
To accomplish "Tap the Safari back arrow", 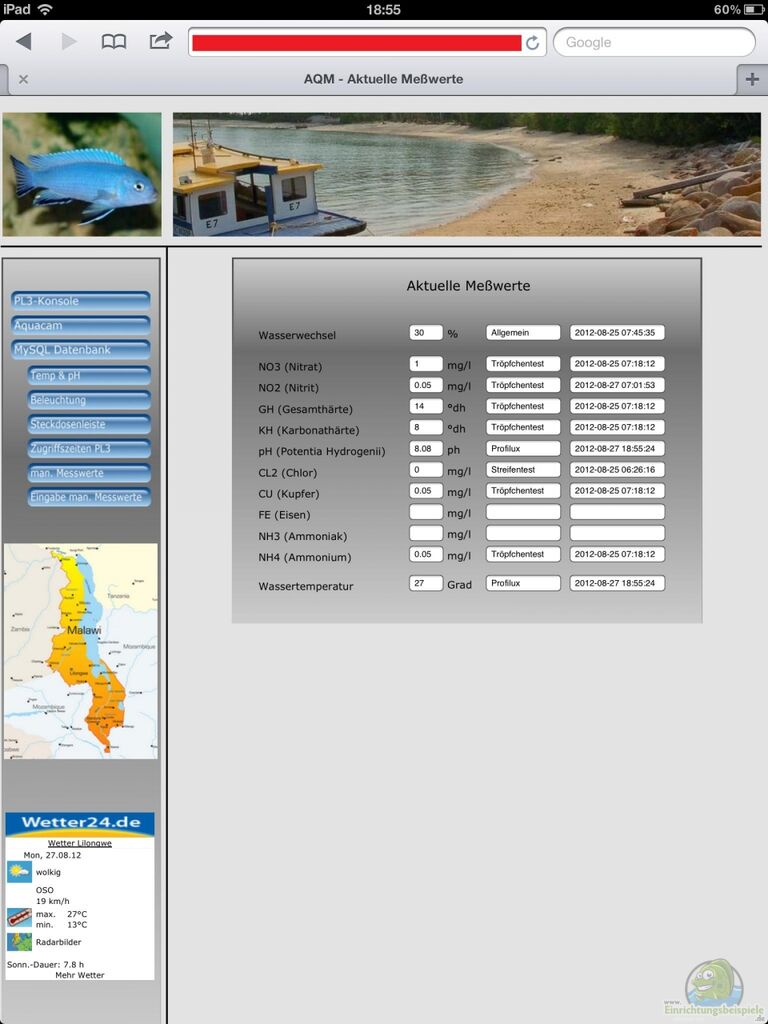I will (x=24, y=42).
